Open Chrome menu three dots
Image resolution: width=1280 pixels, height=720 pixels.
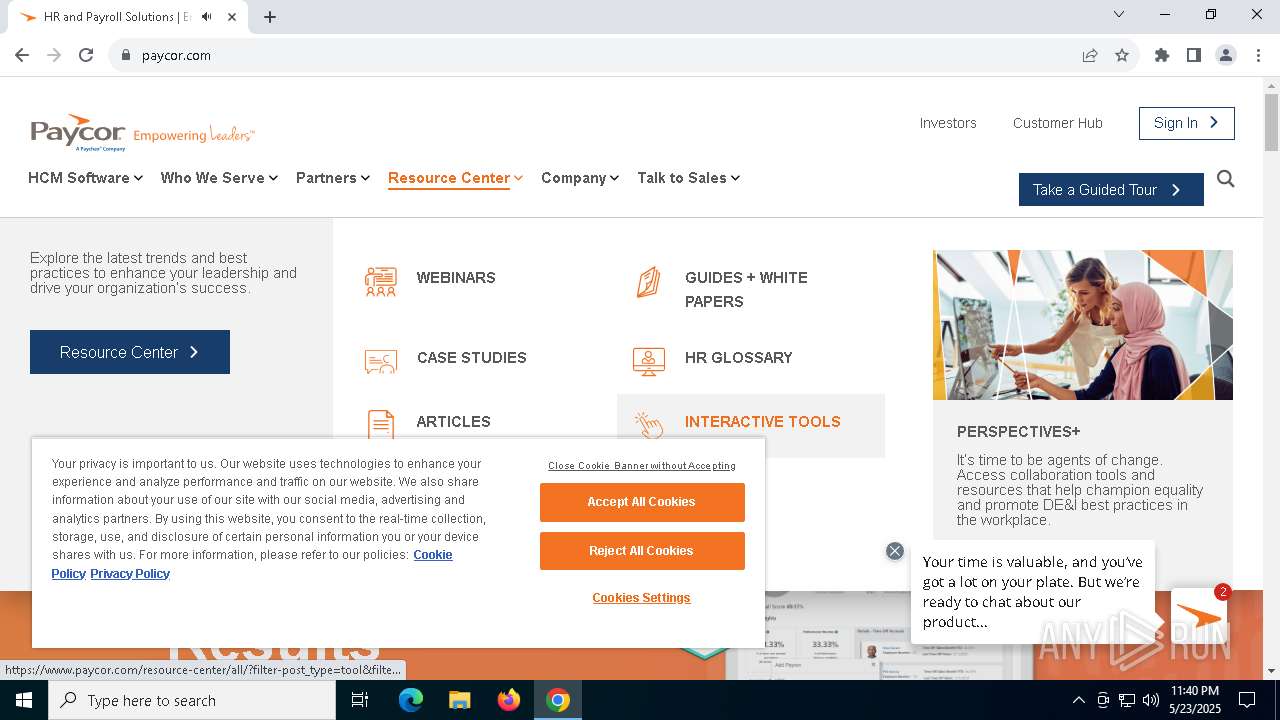coord(1258,55)
